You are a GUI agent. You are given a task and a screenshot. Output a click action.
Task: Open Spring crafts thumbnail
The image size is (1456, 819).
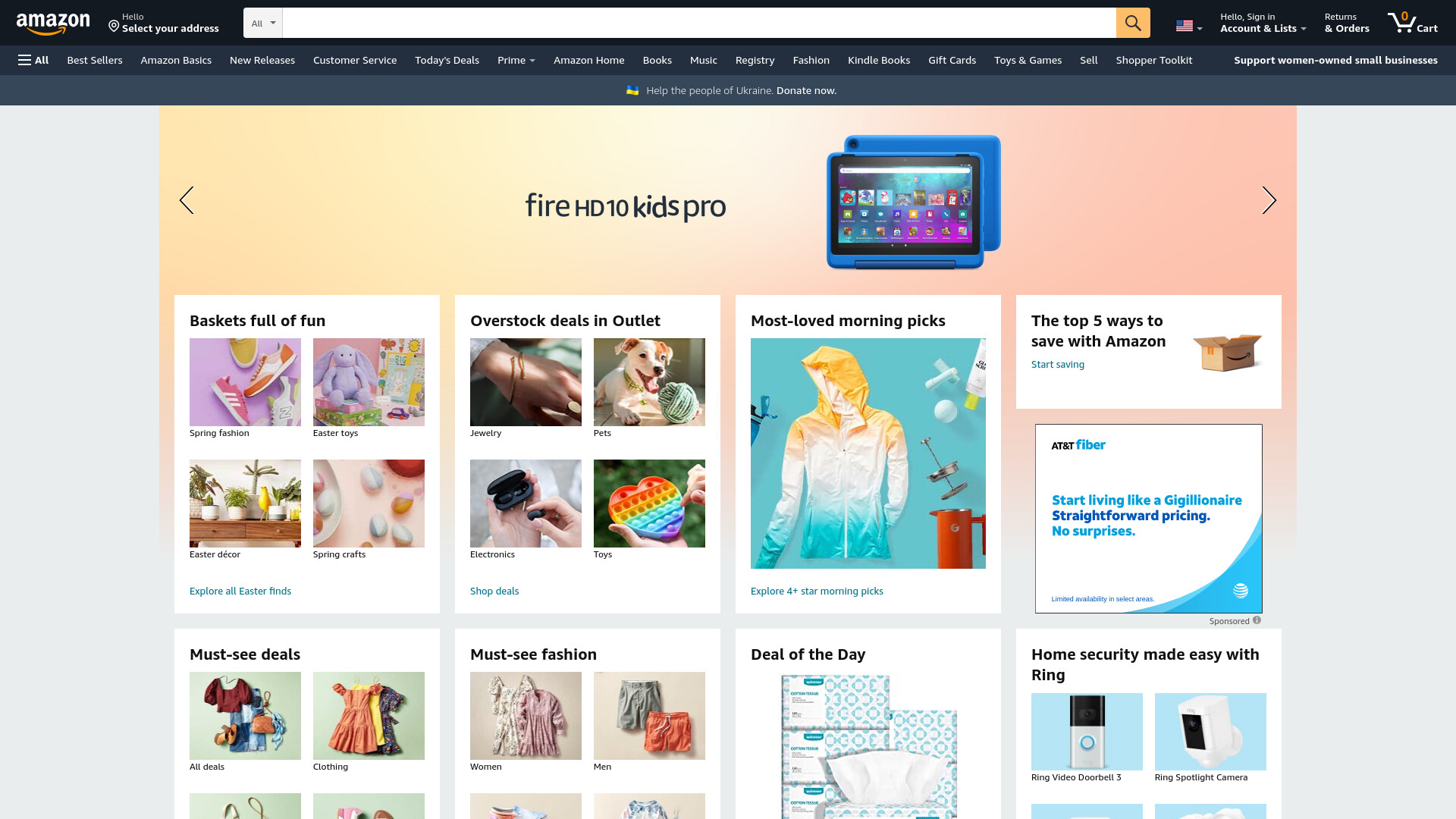369,504
